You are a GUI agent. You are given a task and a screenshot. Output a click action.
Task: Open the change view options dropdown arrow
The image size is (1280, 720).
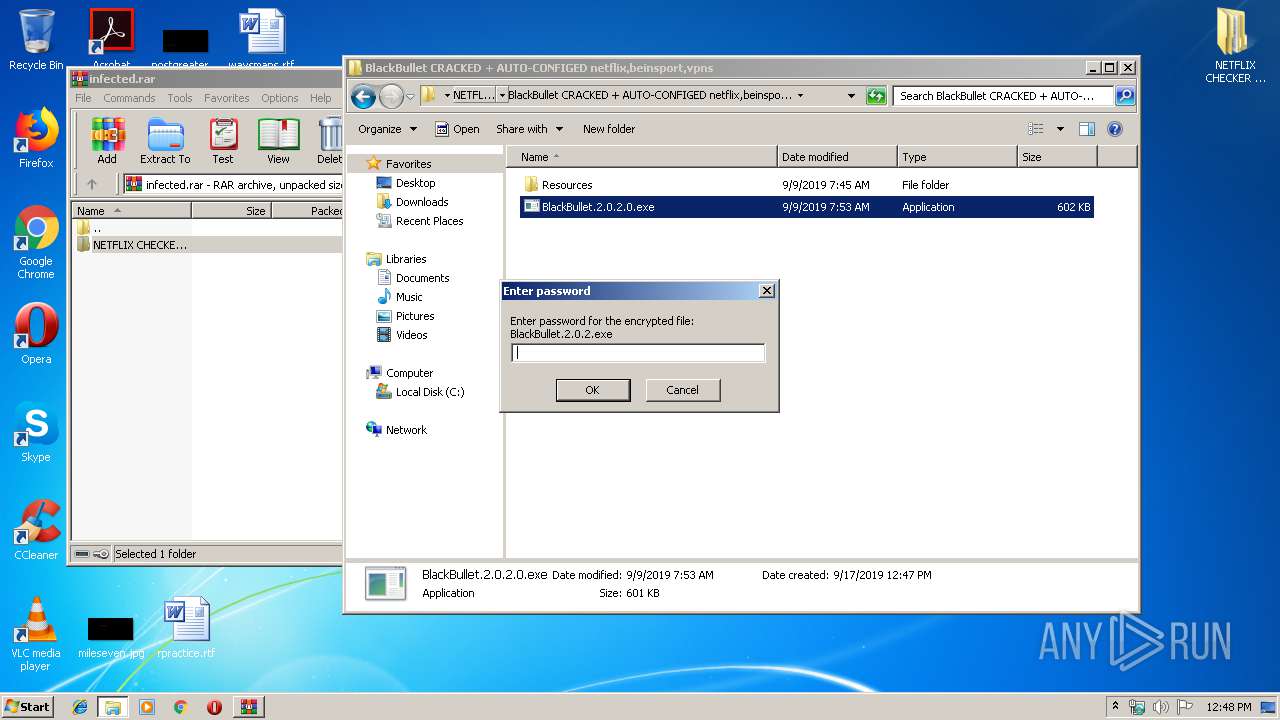pyautogui.click(x=1060, y=129)
